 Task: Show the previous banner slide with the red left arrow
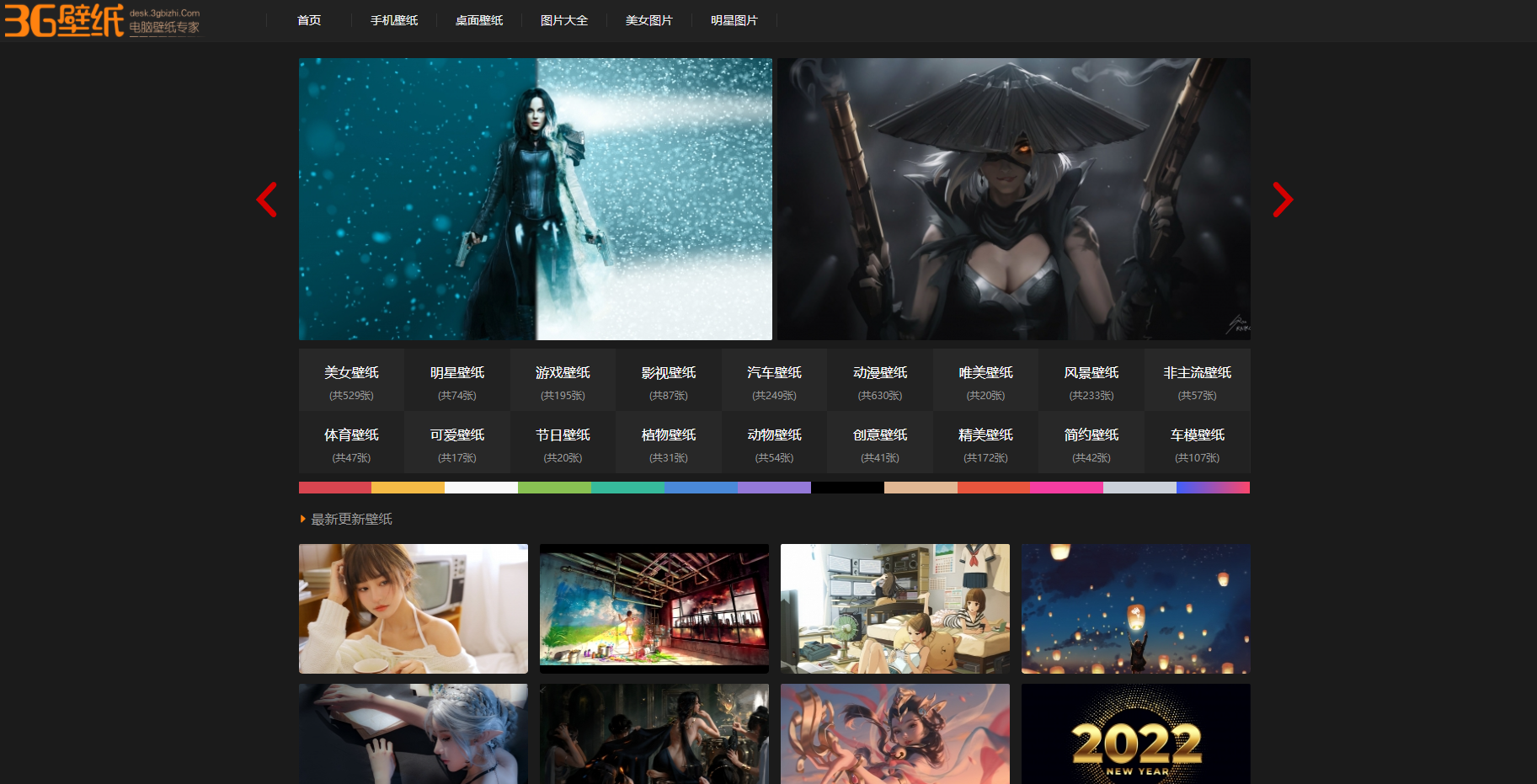tap(267, 200)
